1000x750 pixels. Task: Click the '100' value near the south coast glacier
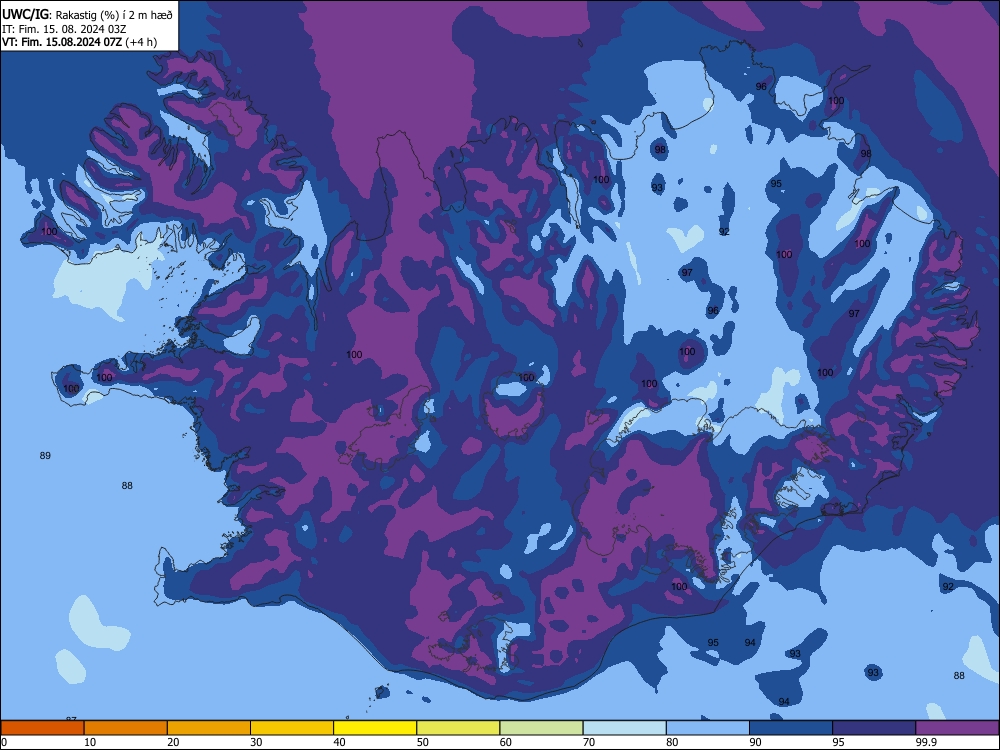[679, 587]
